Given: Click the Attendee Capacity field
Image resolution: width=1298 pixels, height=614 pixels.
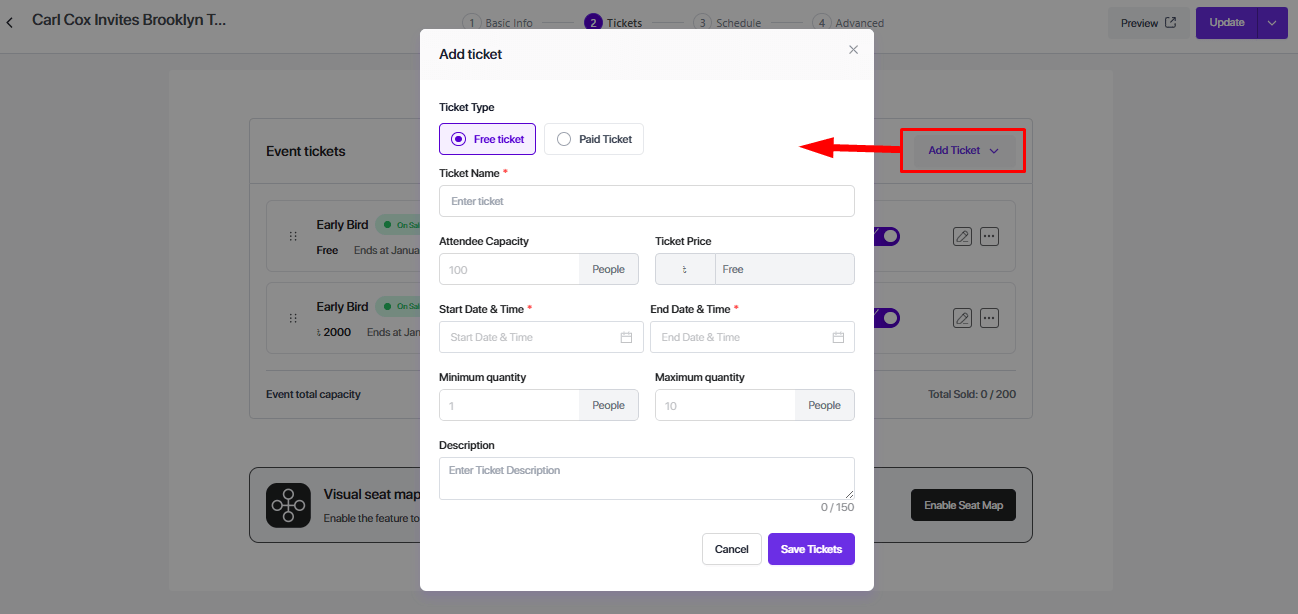Looking at the screenshot, I should click(x=509, y=269).
